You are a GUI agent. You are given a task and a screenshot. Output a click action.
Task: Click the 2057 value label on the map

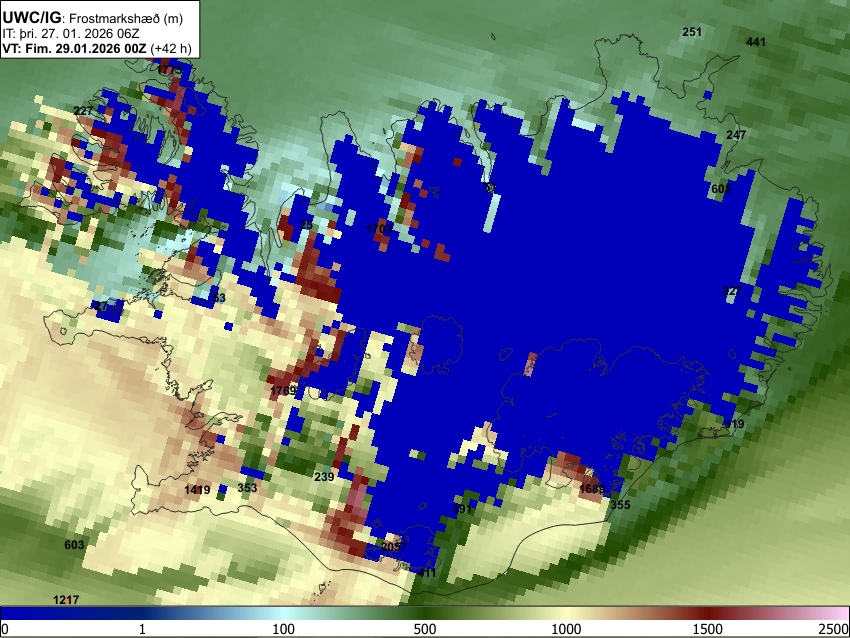point(394,546)
